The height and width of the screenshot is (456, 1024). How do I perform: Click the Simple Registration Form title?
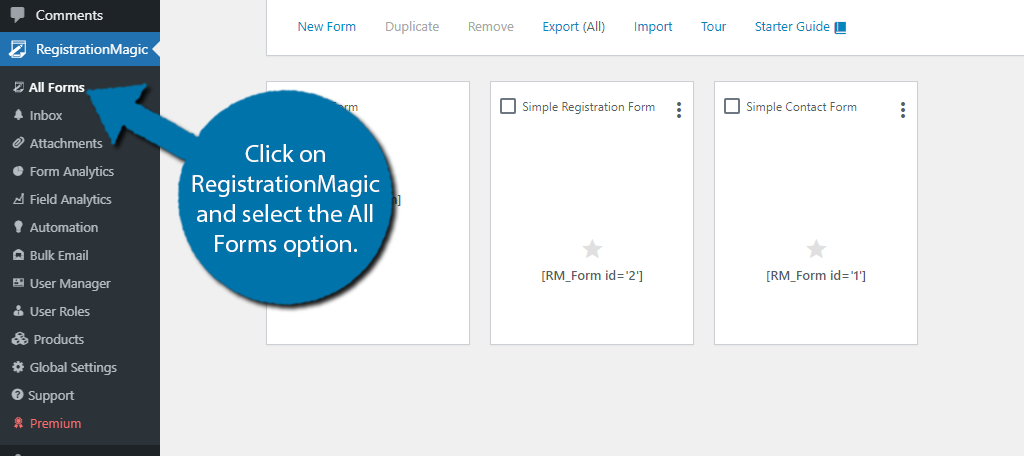point(588,106)
